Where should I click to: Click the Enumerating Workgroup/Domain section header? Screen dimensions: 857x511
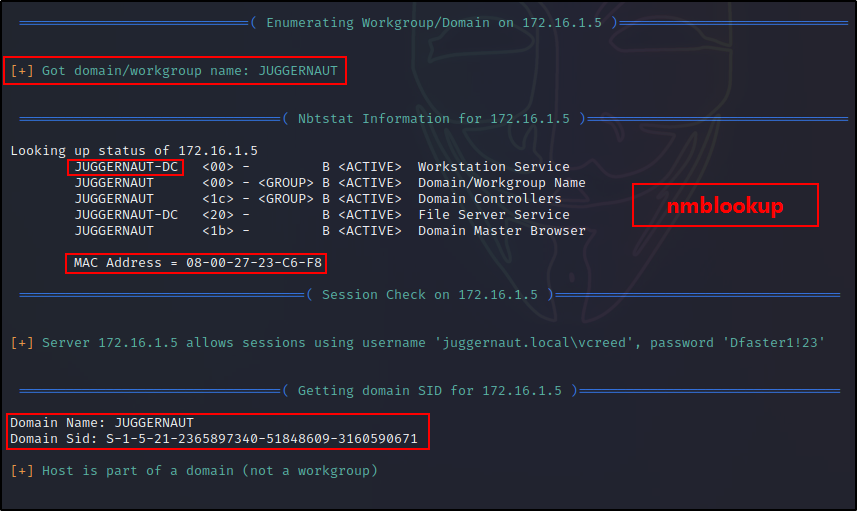coord(434,23)
